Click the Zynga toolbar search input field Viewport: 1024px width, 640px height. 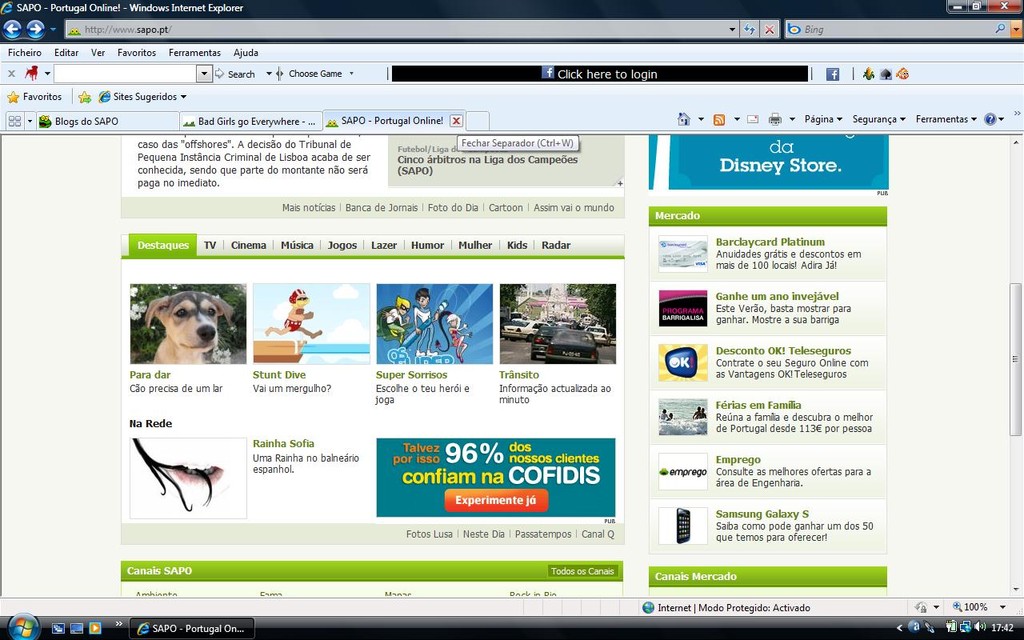pos(125,74)
